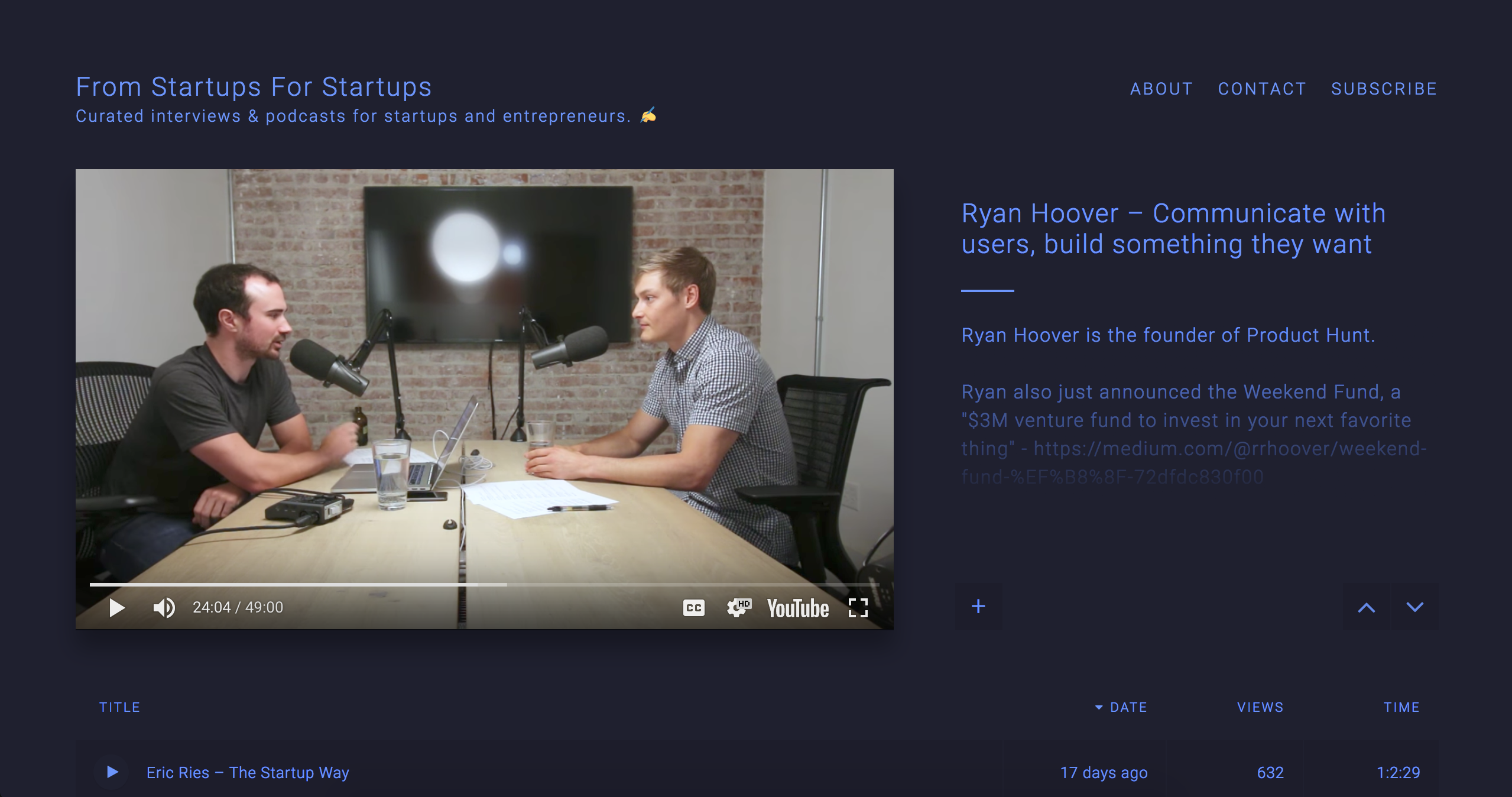Go to next video with down chevron
The height and width of the screenshot is (797, 1512).
[x=1414, y=607]
